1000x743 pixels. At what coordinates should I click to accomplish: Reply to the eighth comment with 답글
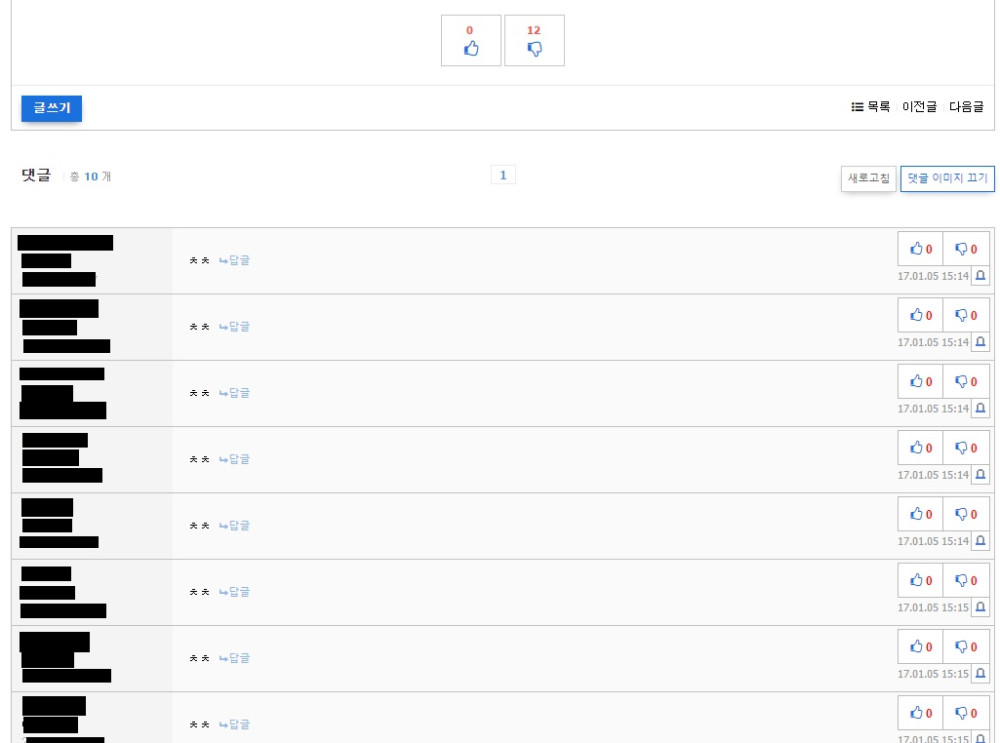click(234, 725)
